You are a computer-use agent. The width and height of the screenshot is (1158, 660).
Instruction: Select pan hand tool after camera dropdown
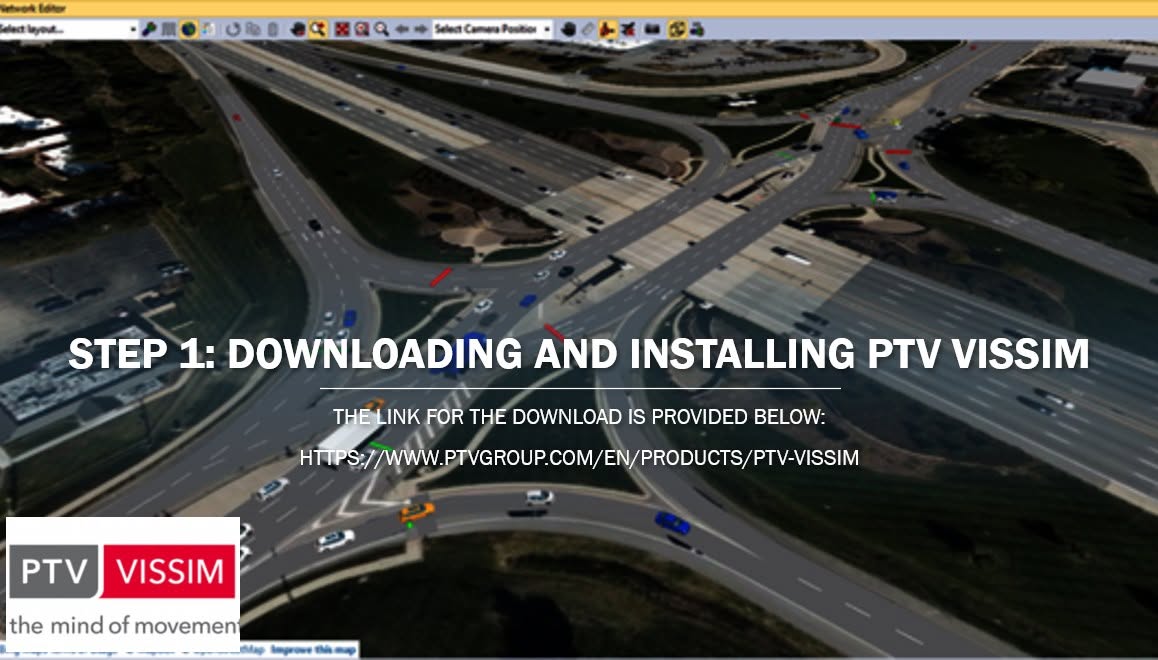point(568,30)
